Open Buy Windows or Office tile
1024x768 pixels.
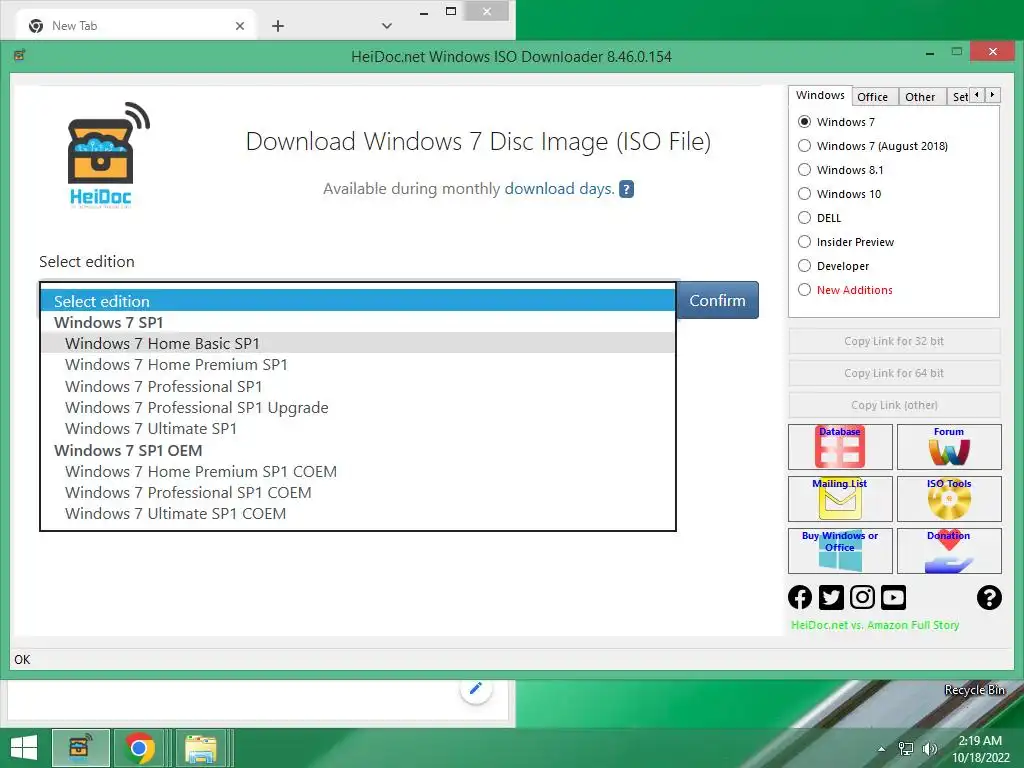(x=840, y=551)
